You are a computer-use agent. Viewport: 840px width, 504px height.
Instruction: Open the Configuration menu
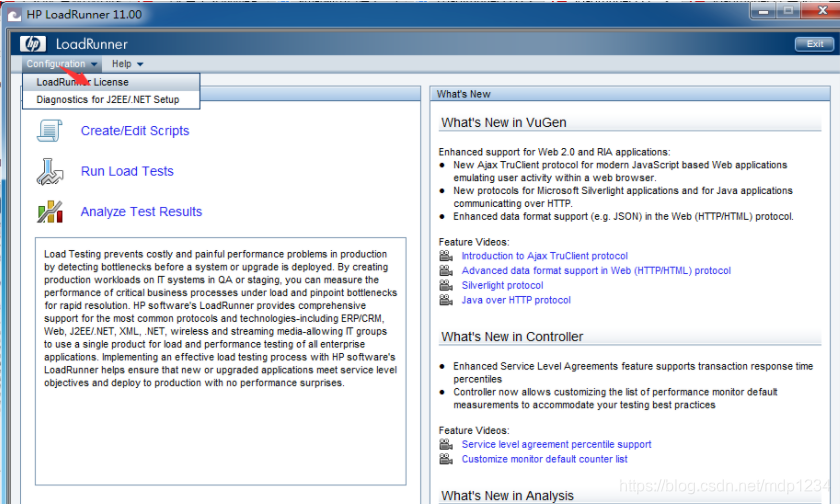click(x=62, y=64)
